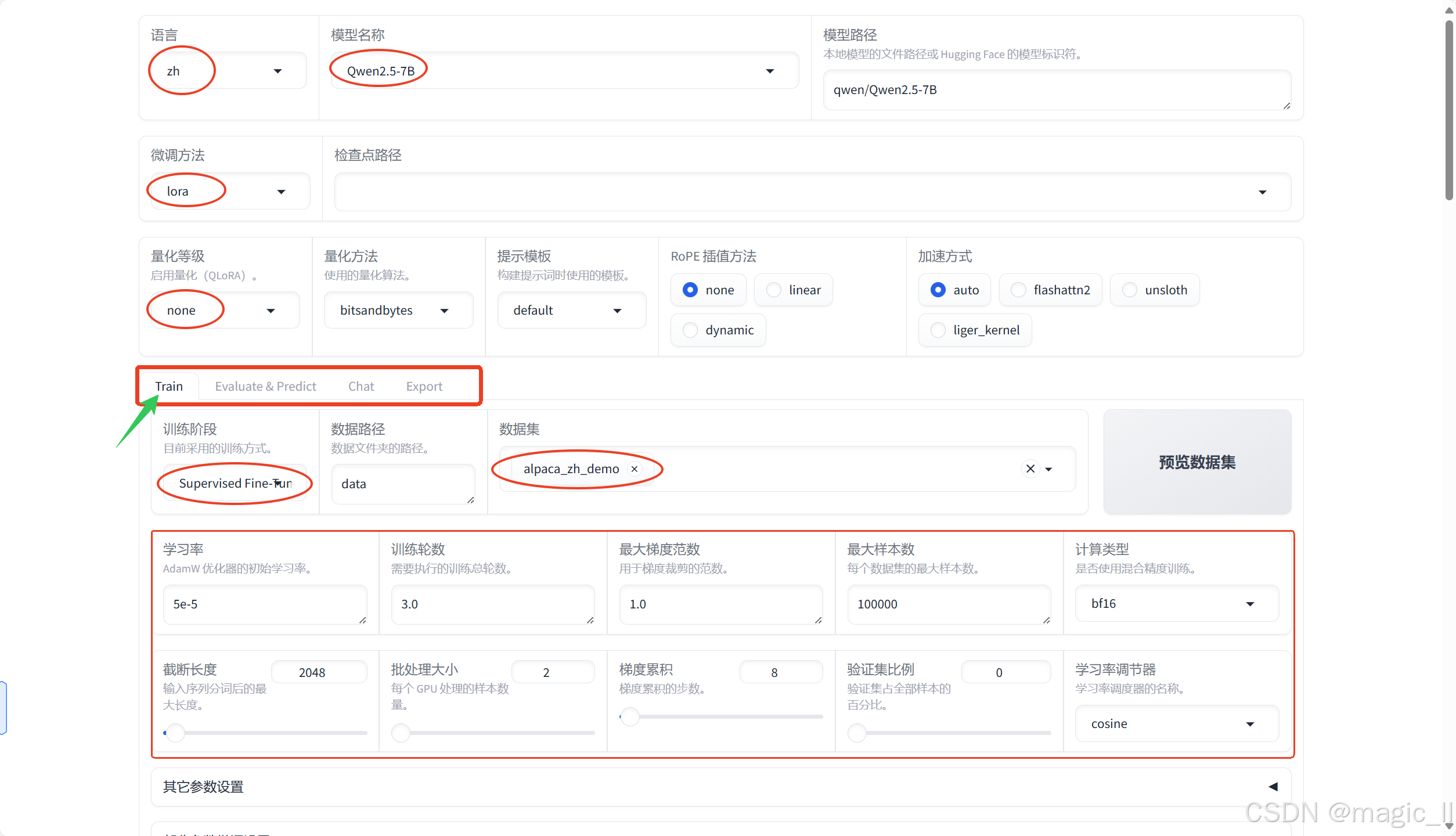Open the 语言 language dropdown

point(229,71)
